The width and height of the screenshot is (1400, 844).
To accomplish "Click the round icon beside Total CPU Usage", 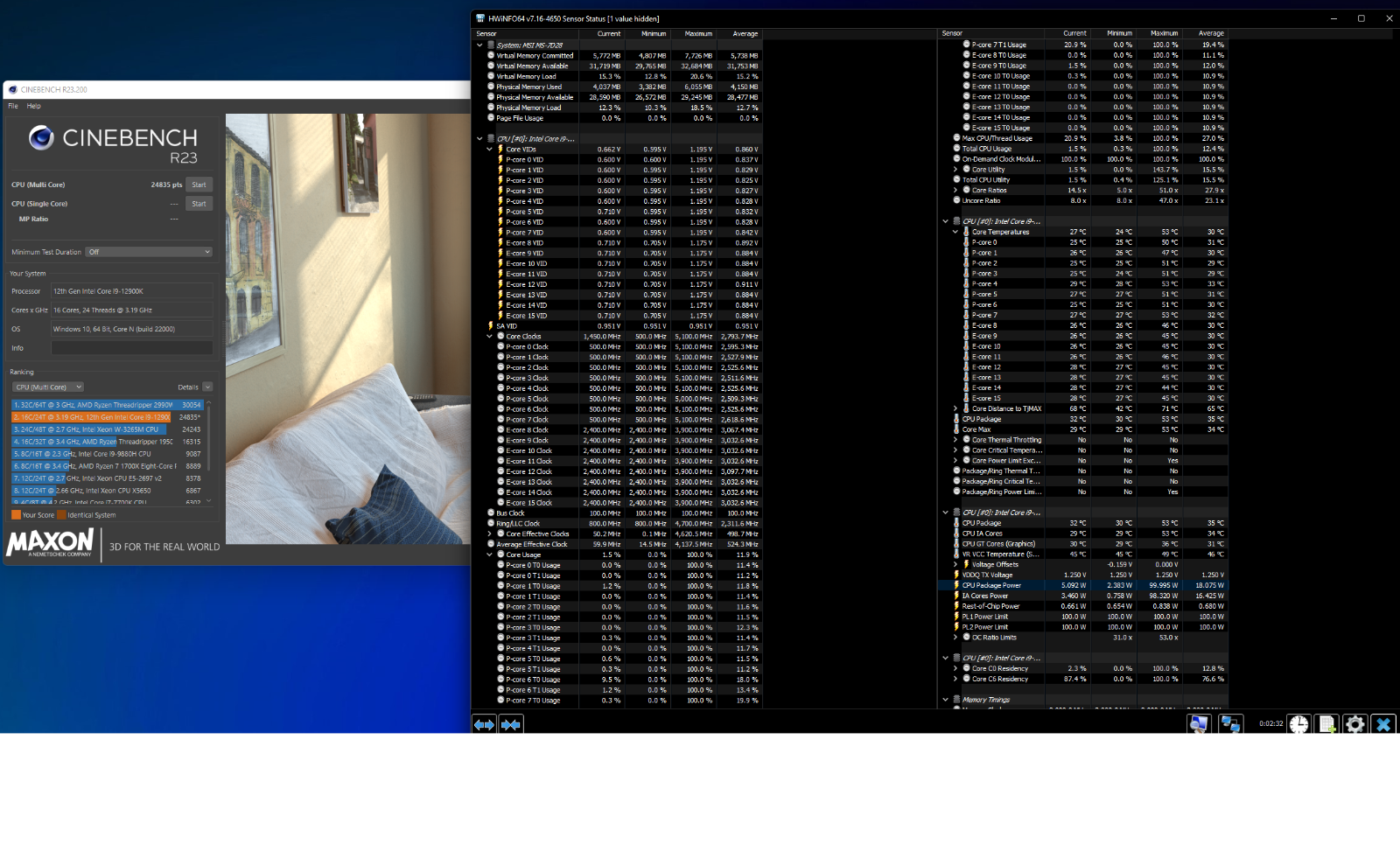I will (956, 149).
